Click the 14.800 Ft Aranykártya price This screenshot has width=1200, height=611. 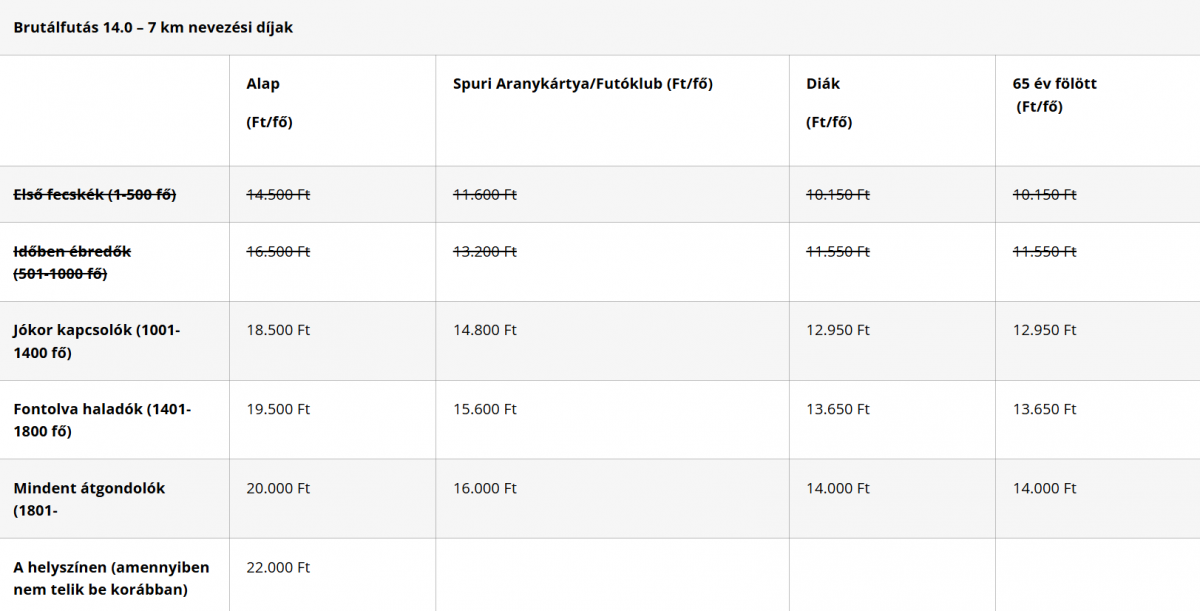pos(484,330)
